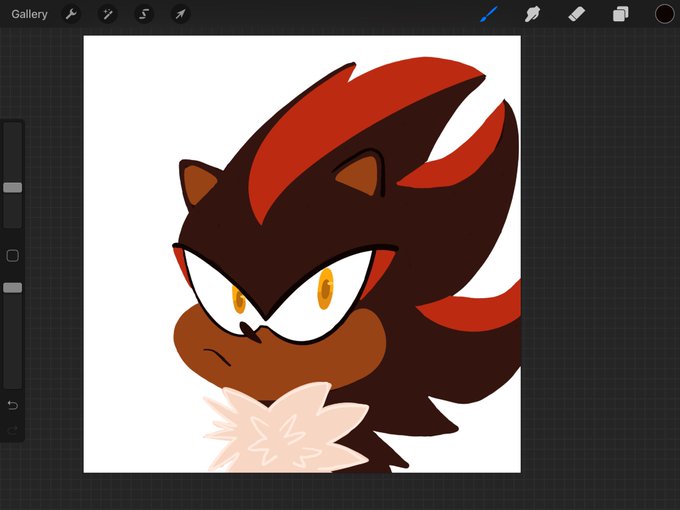Click the brush size slider handle
680x510 pixels.
[x=13, y=187]
